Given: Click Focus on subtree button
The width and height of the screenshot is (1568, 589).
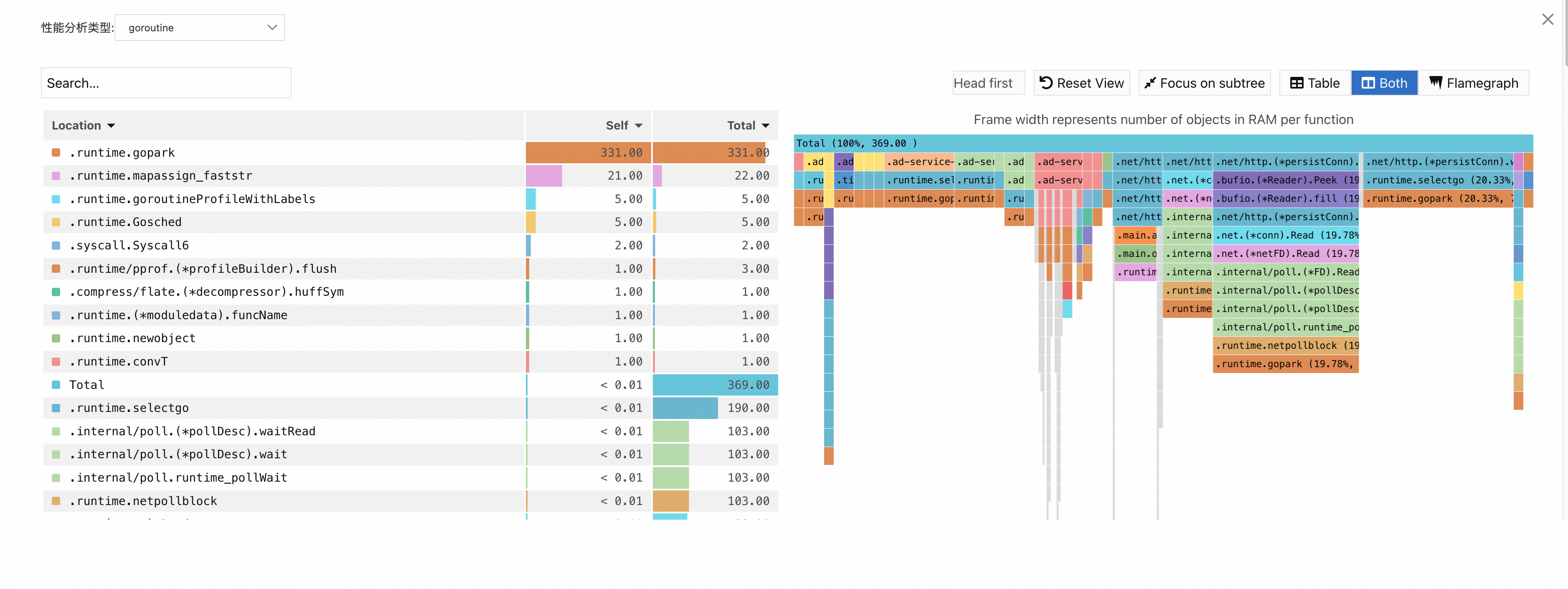Looking at the screenshot, I should 1204,84.
